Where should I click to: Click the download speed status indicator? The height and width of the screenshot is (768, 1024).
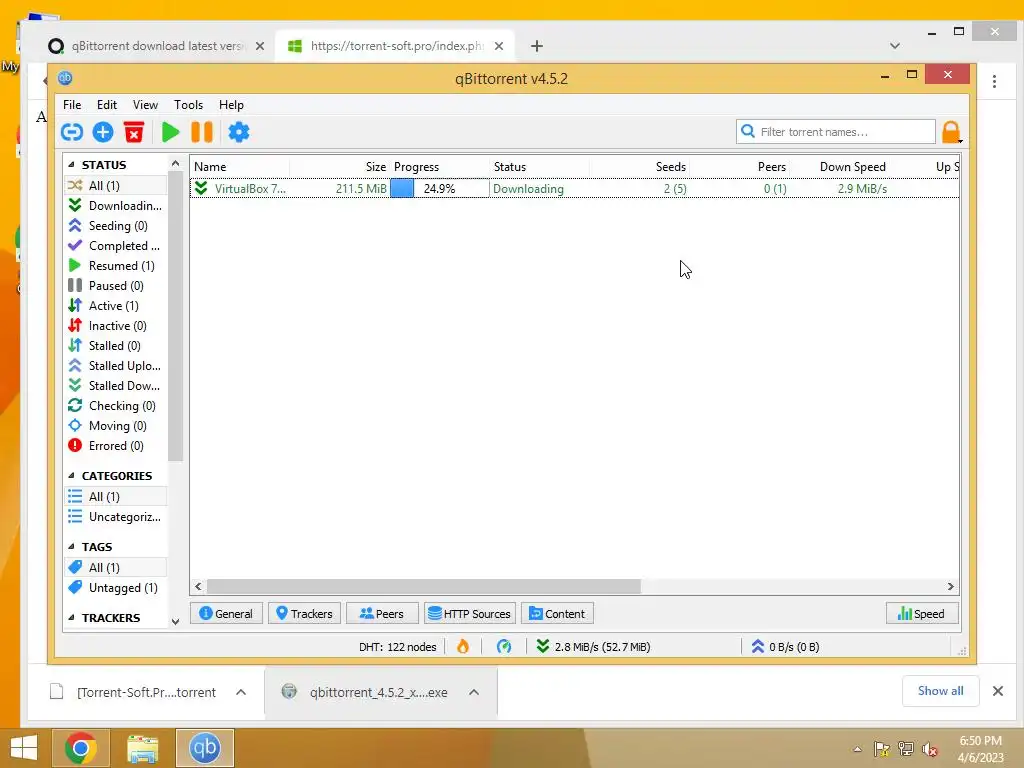pos(593,647)
